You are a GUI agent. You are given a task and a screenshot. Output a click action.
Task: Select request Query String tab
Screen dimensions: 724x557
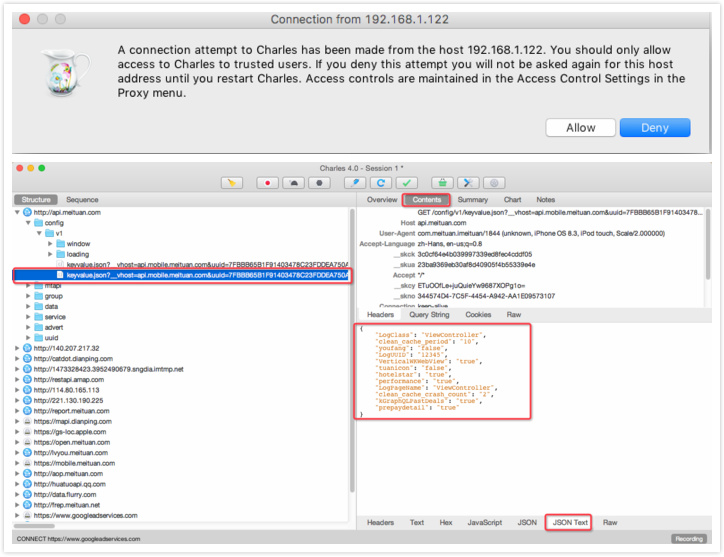(429, 315)
